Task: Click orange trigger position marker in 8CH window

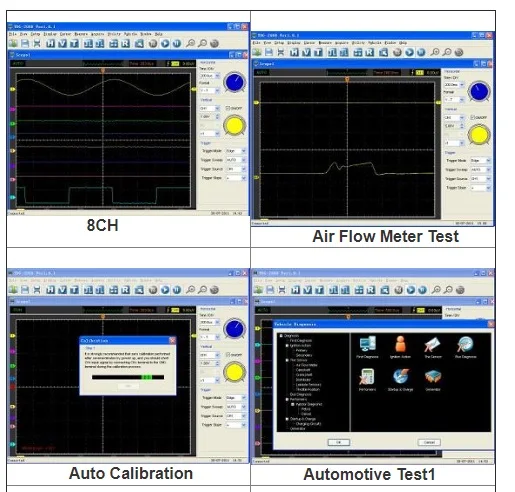Action: click(x=103, y=71)
